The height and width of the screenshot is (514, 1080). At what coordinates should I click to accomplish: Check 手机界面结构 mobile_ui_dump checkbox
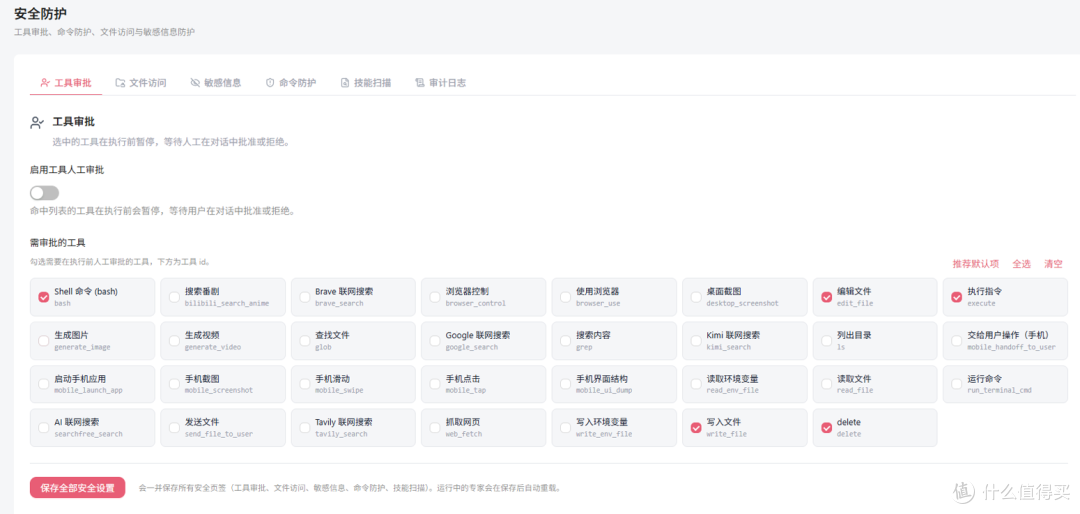[565, 384]
